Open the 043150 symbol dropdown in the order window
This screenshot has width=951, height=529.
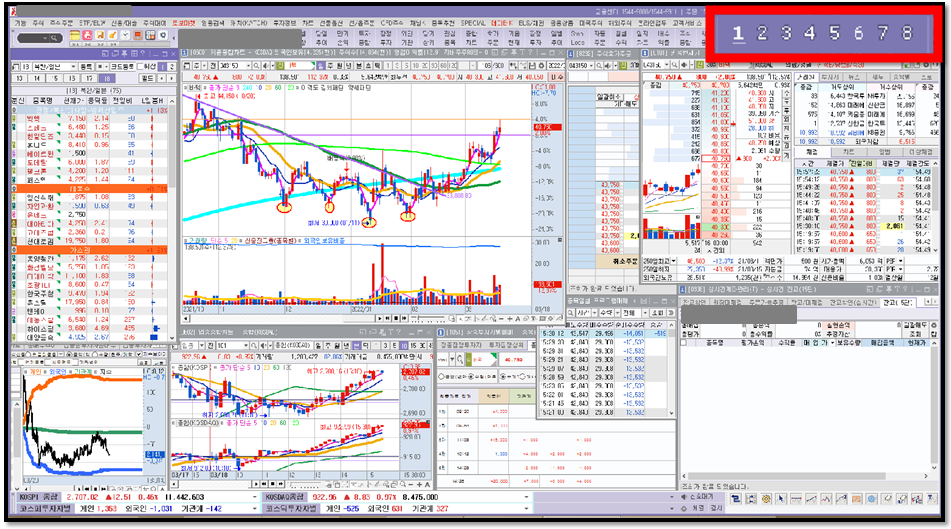pos(591,65)
